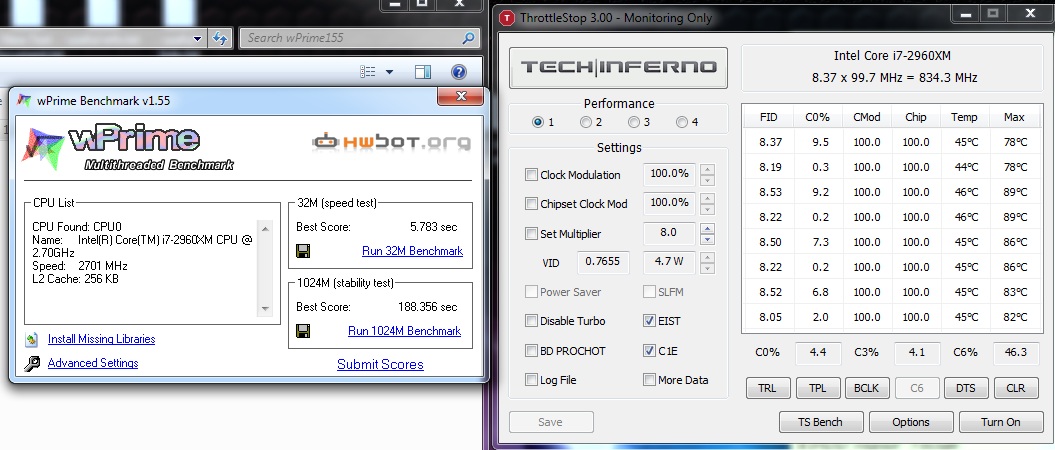Open the Install Missing Libraries link
This screenshot has width=1055, height=450.
click(102, 339)
